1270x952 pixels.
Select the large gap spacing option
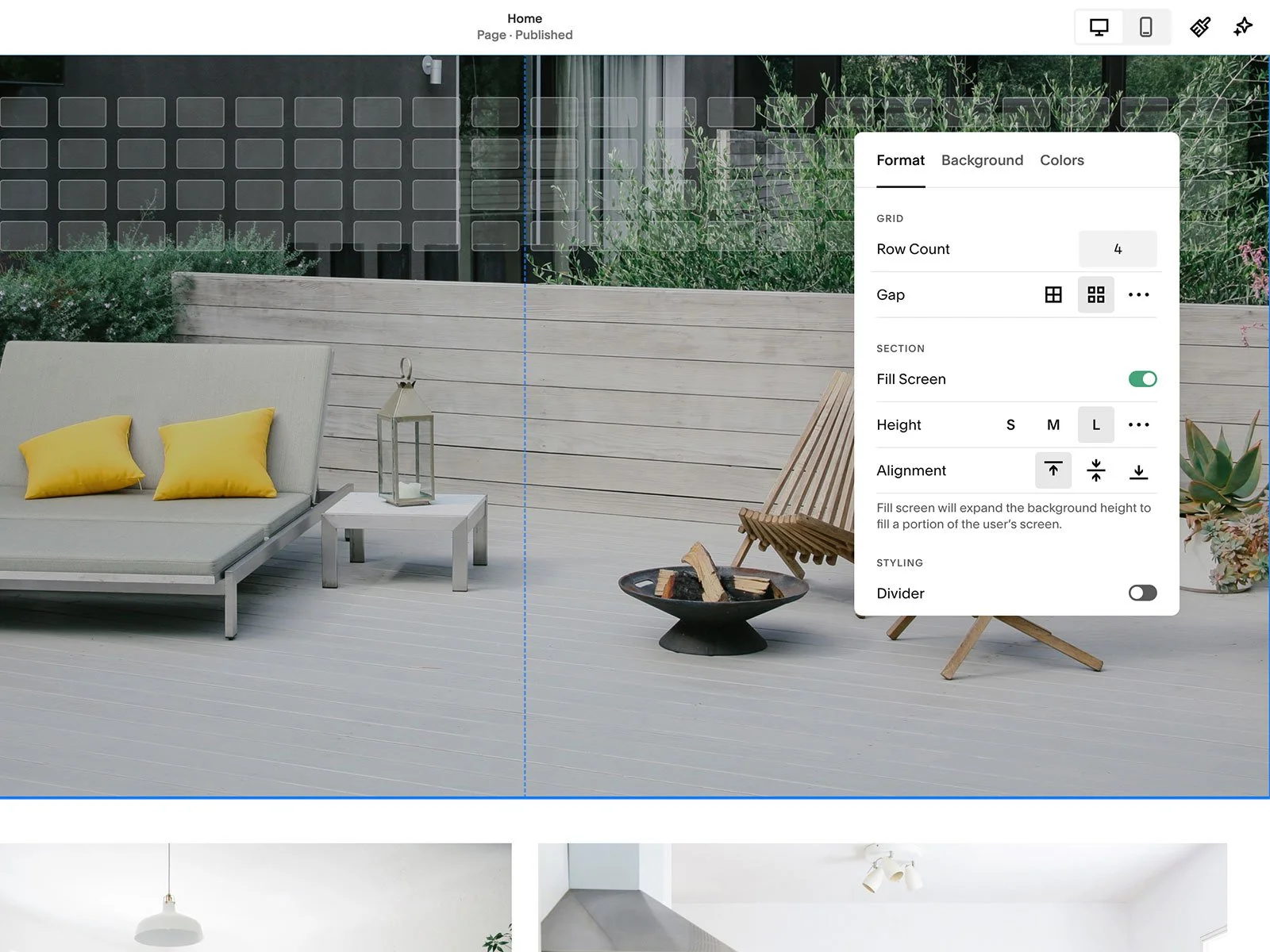click(1096, 294)
